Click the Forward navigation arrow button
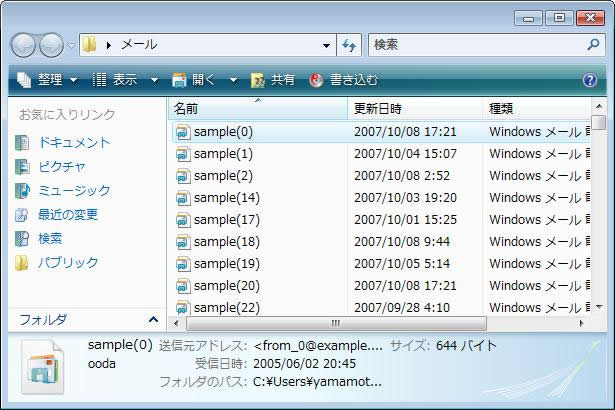The height and width of the screenshot is (410, 615). click(51, 45)
